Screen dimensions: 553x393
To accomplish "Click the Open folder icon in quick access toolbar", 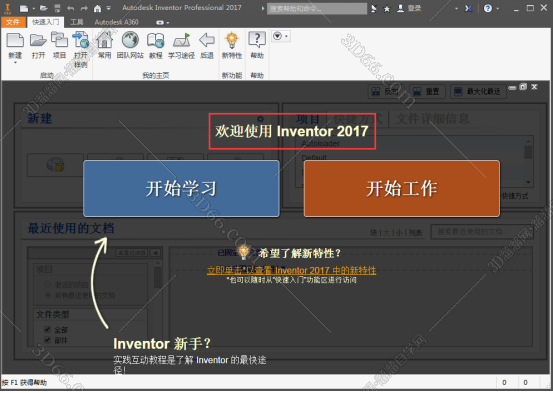I will (x=44, y=8).
